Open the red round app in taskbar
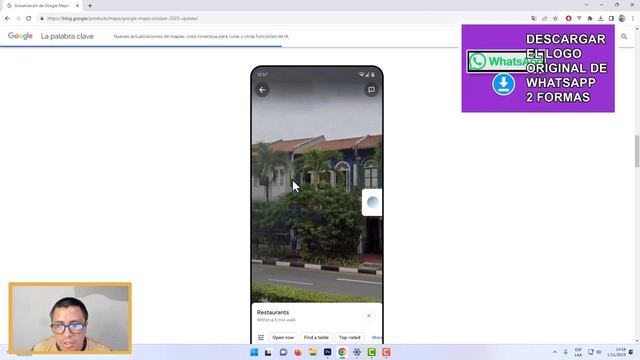This screenshot has height=360, width=640. pos(298,352)
